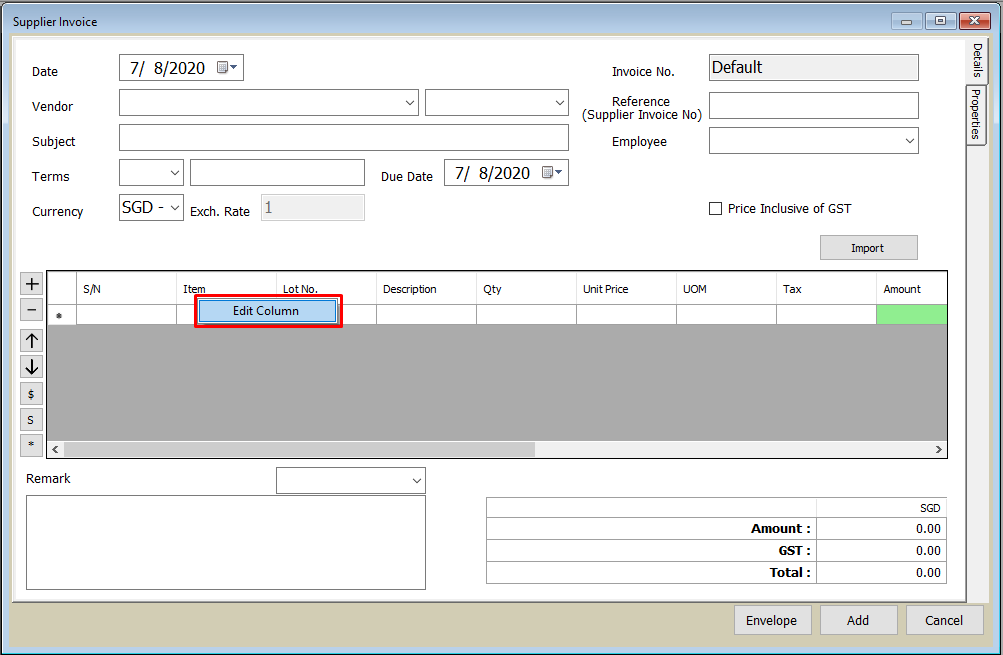Minimize the Supplier Invoice window
This screenshot has width=1003, height=655.
click(906, 21)
